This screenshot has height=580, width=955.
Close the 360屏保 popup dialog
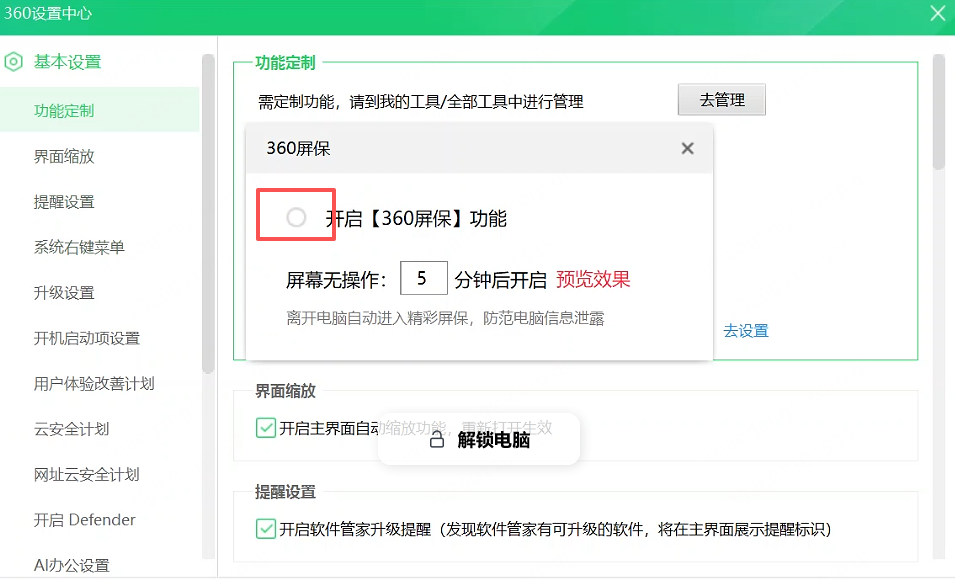point(687,149)
